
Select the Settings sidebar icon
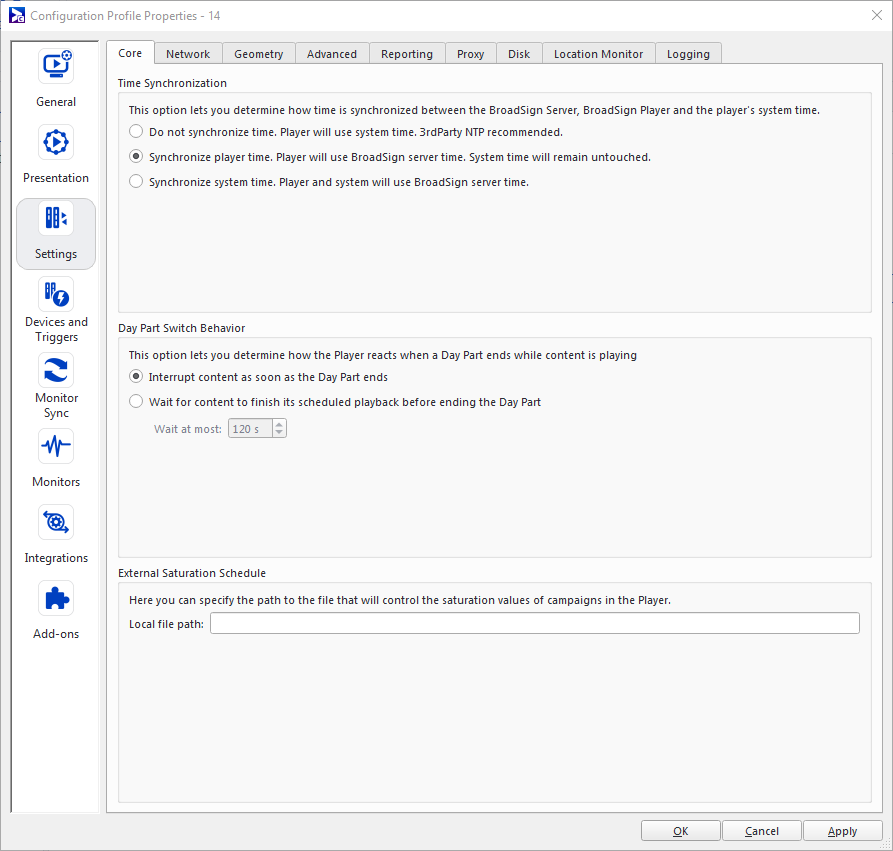click(x=56, y=218)
